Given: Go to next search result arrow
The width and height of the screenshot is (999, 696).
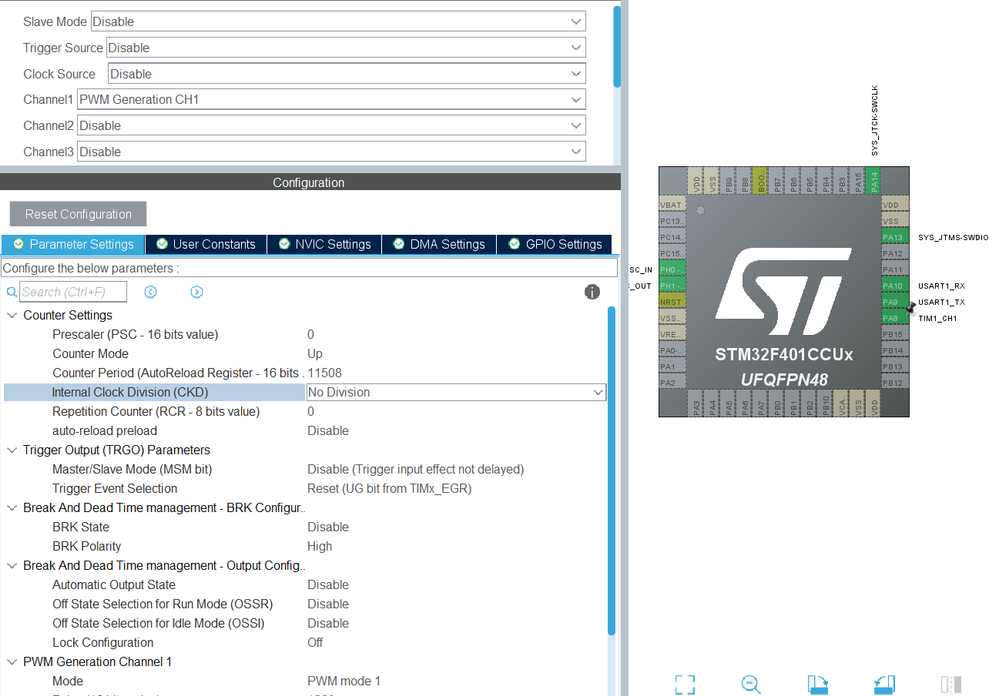Looking at the screenshot, I should coord(197,292).
